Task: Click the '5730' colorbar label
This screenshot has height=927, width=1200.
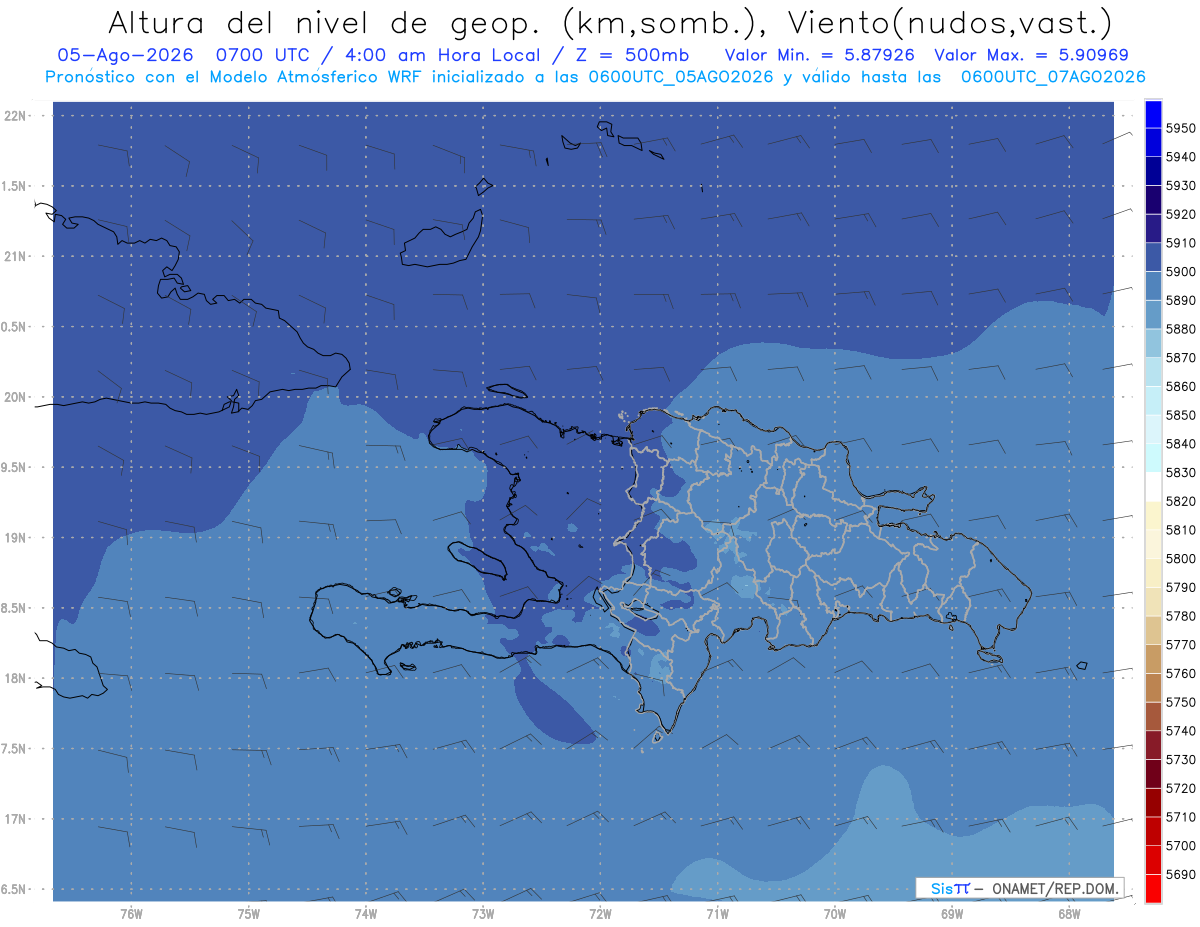Action: coord(1181,760)
